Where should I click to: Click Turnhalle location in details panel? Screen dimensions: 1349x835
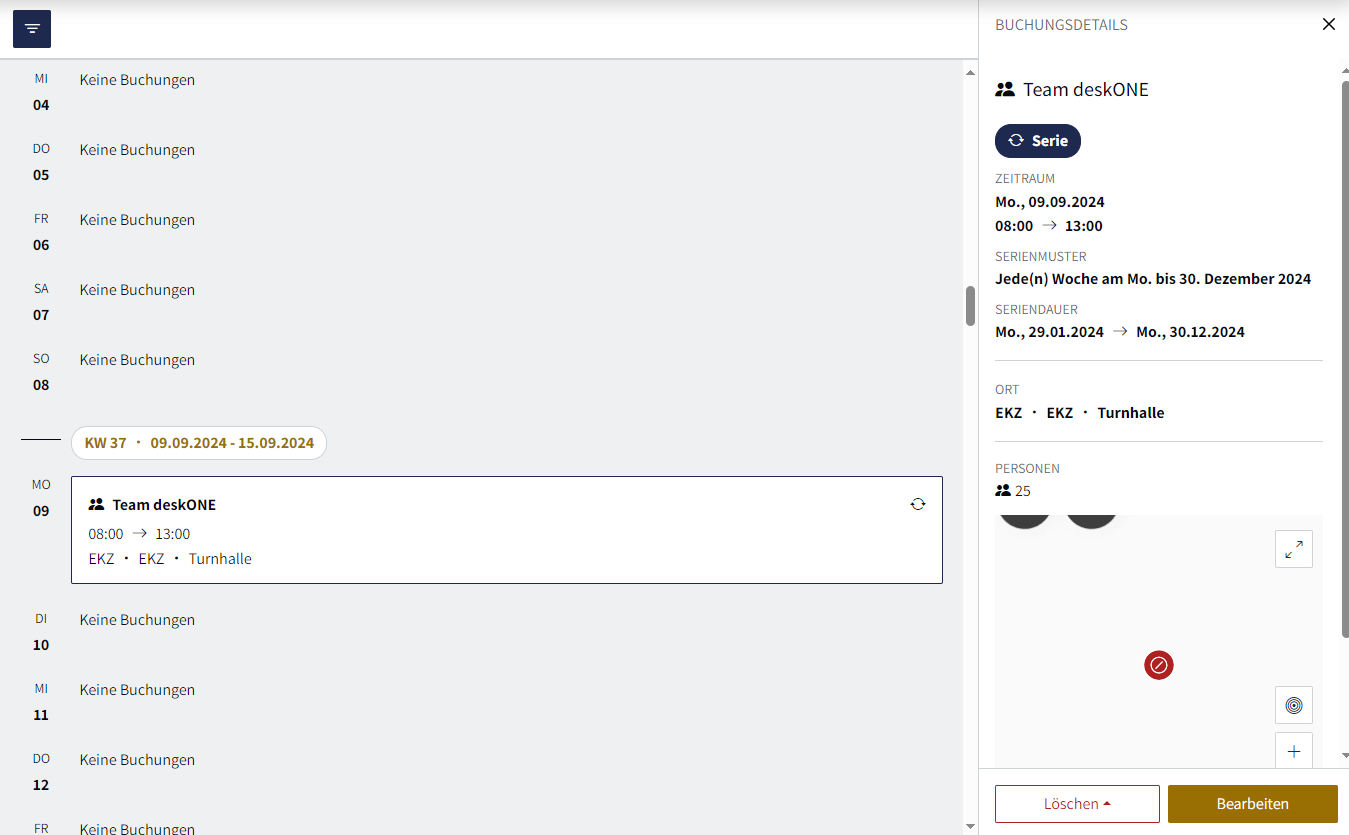[x=1131, y=413]
